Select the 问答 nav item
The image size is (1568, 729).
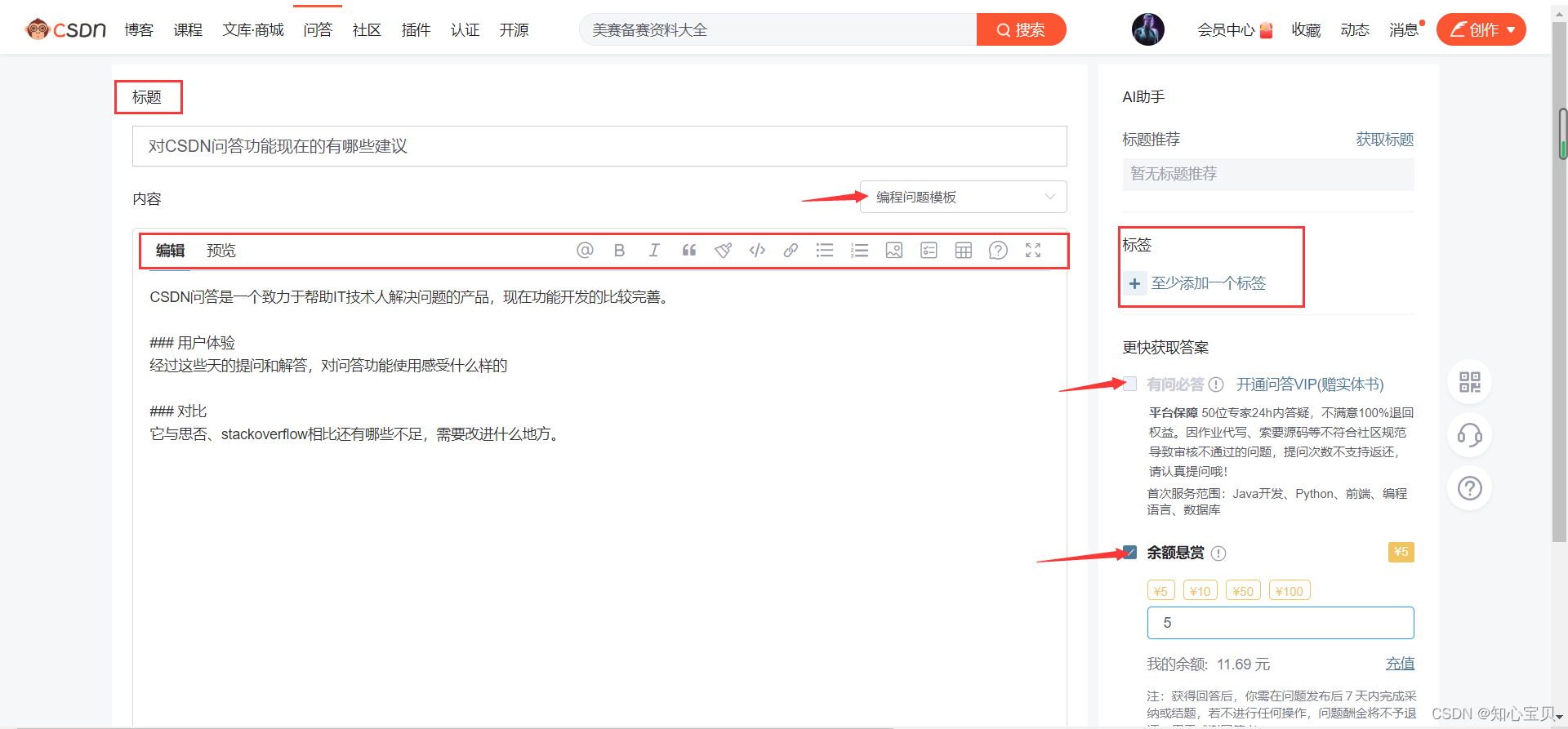(318, 30)
